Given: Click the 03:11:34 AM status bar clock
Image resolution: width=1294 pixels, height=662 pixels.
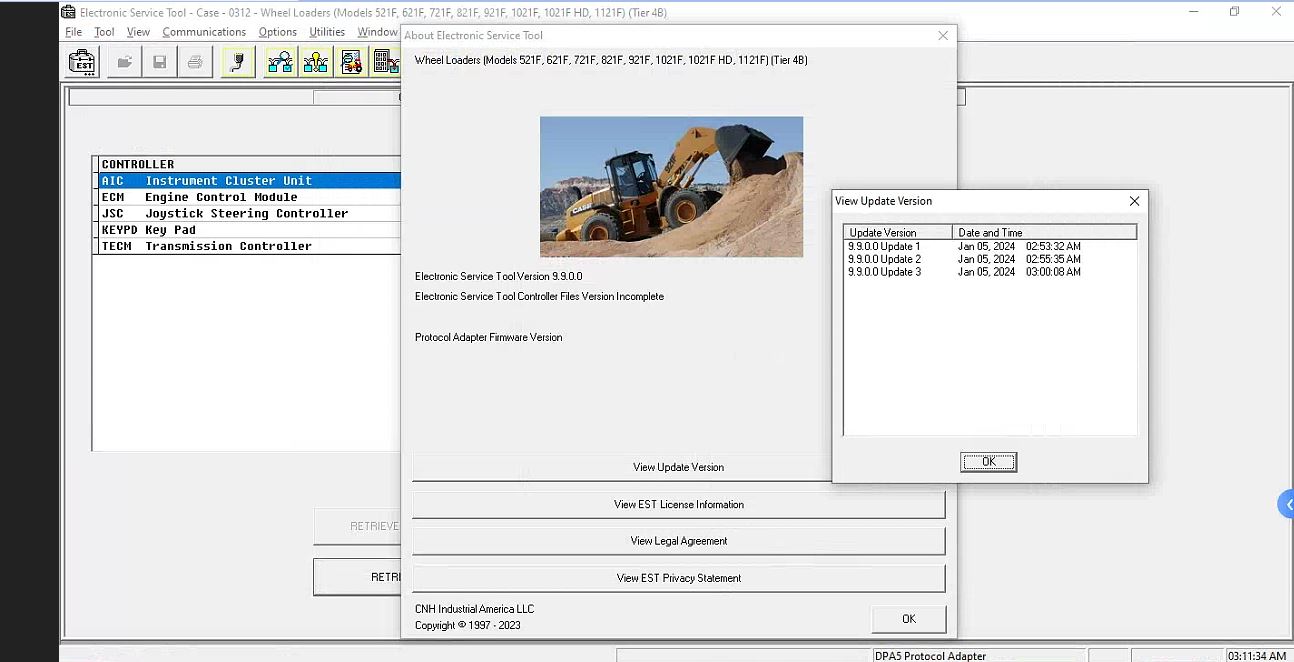Looking at the screenshot, I should coord(1256,656).
